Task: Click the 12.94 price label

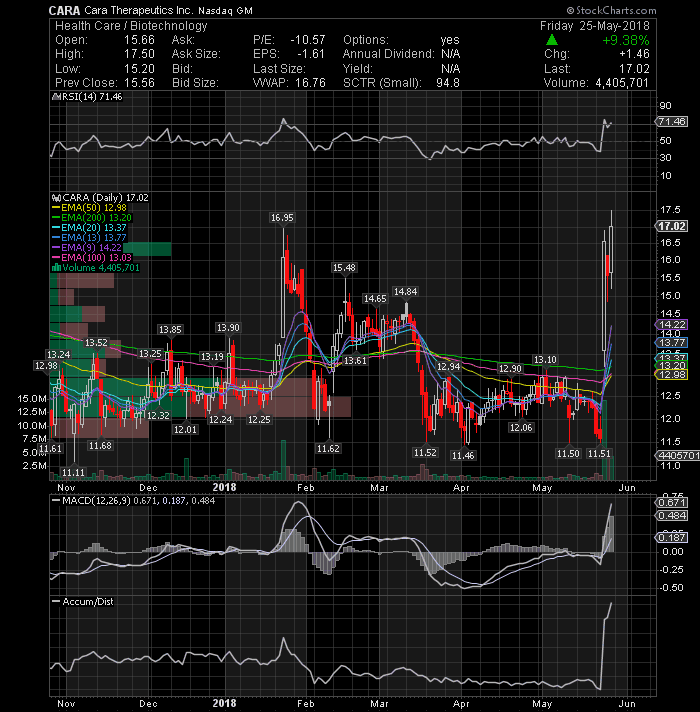Action: (x=449, y=367)
